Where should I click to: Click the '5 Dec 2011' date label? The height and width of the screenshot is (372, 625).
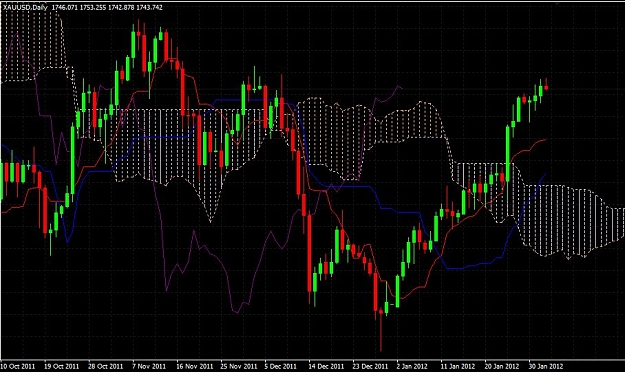coord(281,366)
